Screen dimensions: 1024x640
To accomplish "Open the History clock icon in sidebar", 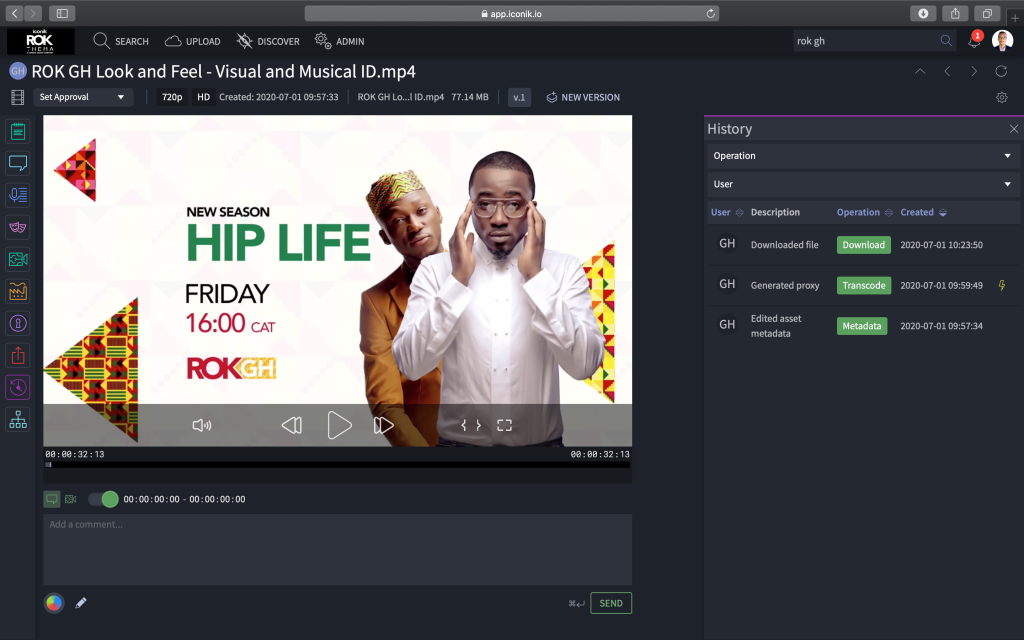I will 18,387.
